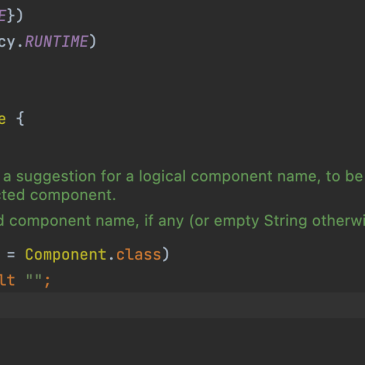Click the E}) fragment on the top line
The height and width of the screenshot is (365, 365).
(x=11, y=16)
